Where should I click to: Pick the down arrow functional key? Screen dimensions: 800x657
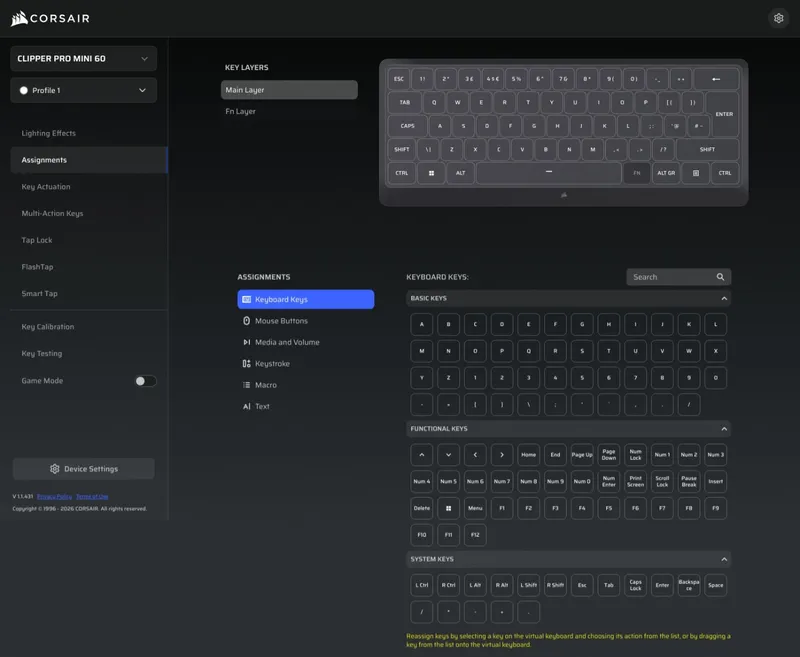tap(448, 455)
